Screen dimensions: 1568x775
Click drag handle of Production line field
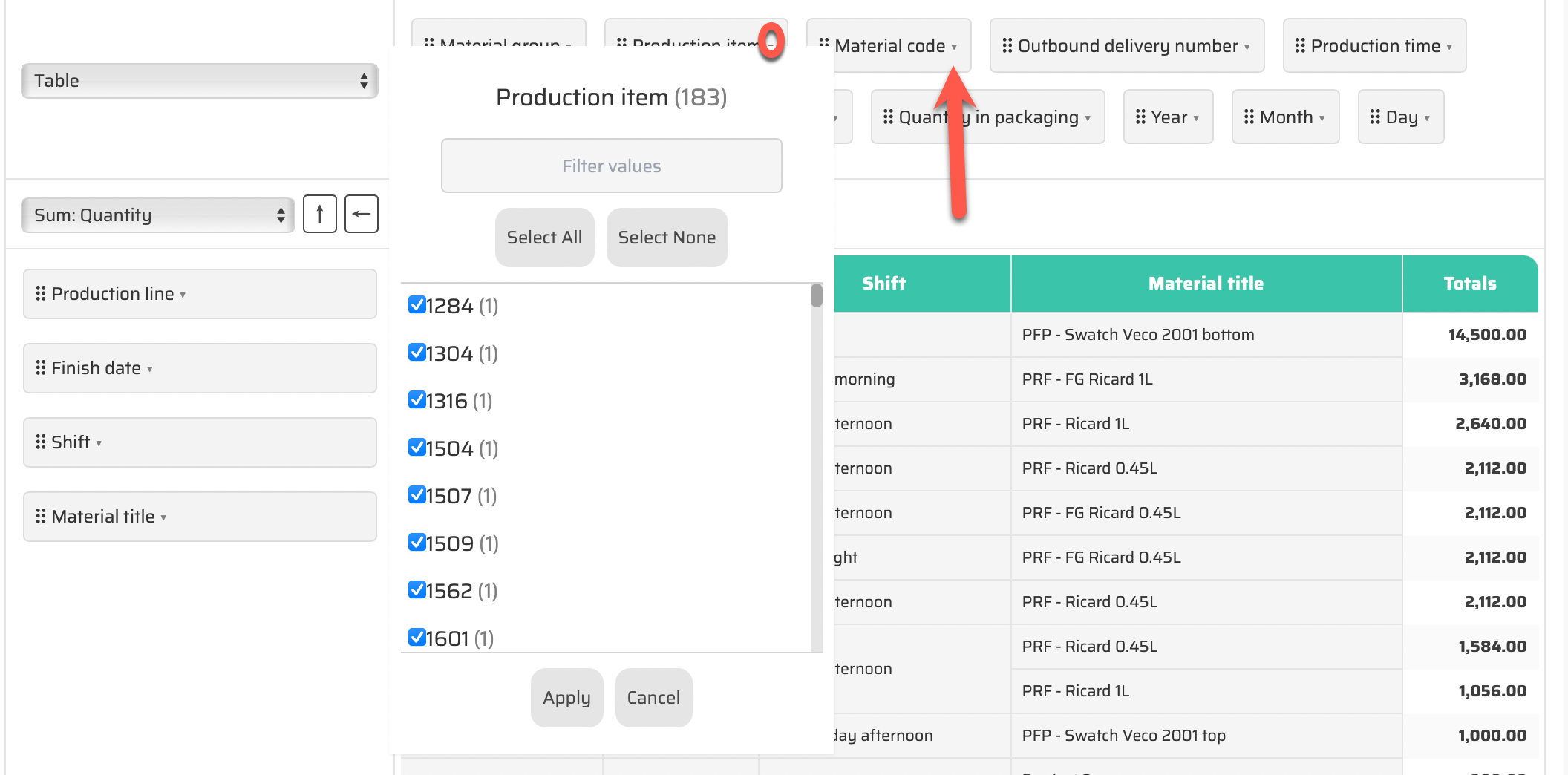[41, 294]
